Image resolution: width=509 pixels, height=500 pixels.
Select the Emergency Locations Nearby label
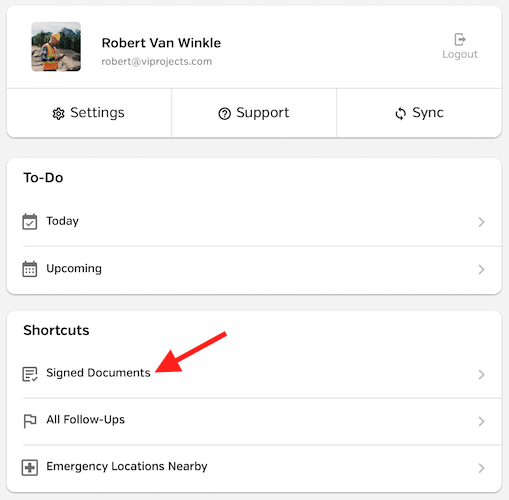[x=127, y=467]
